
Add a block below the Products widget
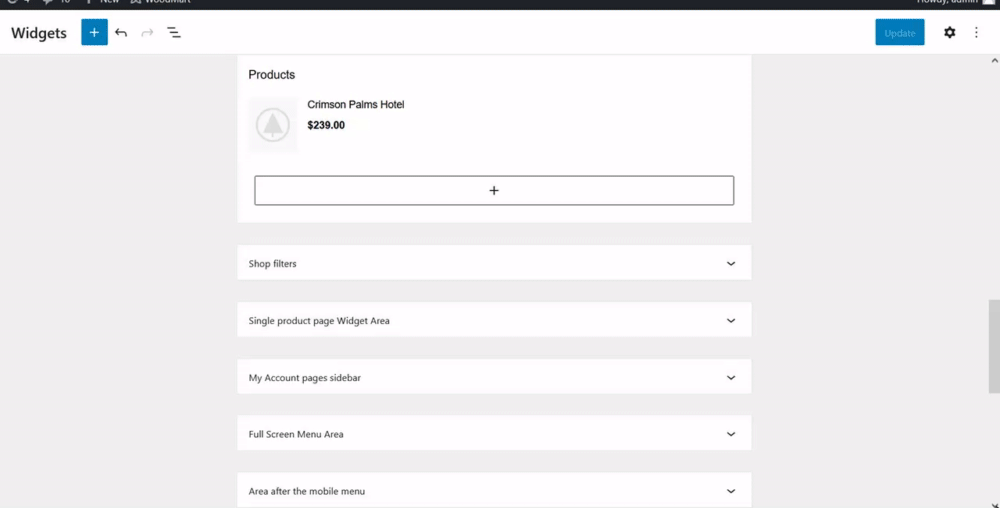pyautogui.click(x=494, y=190)
